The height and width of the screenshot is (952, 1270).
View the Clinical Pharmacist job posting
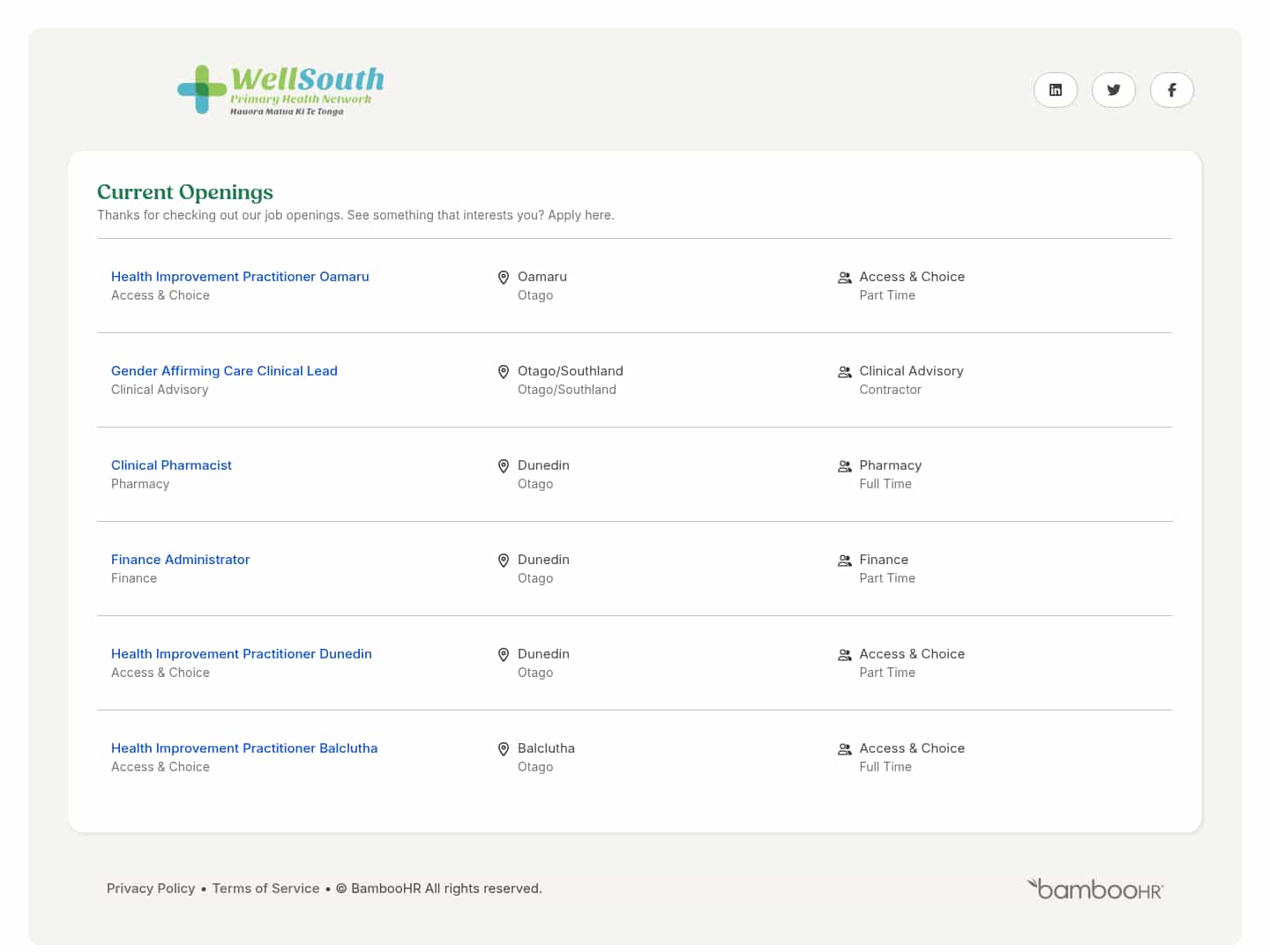[171, 465]
